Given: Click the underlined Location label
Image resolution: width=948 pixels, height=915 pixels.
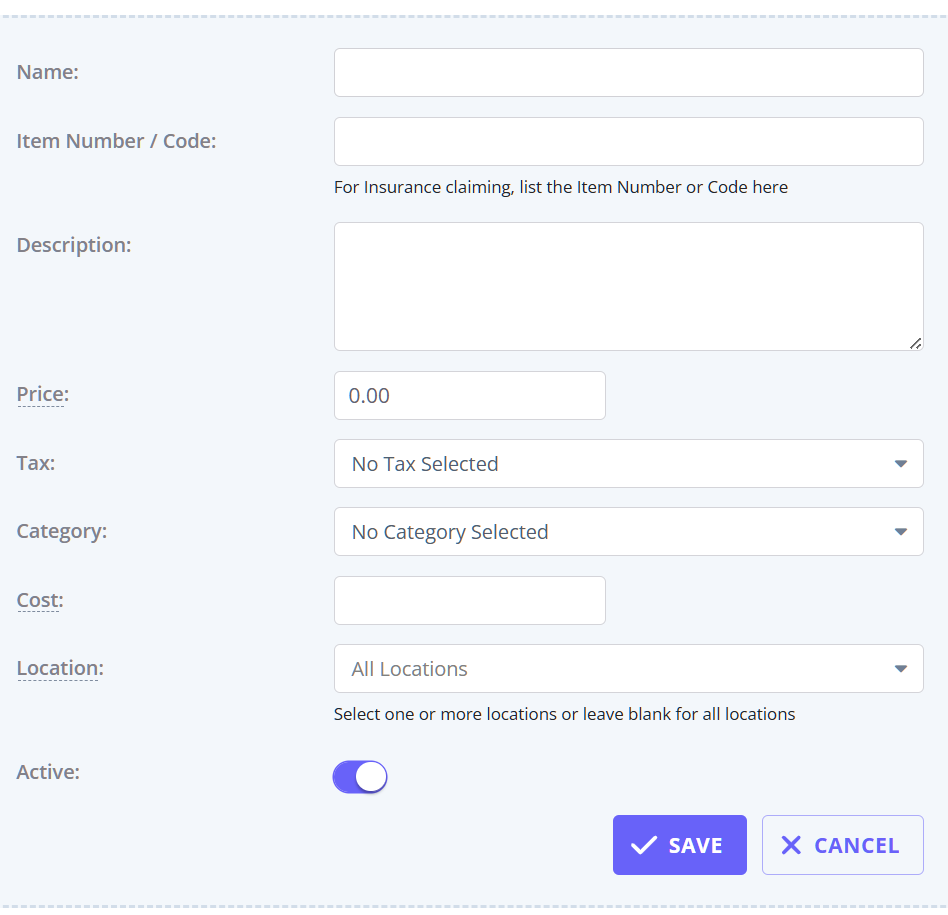Looking at the screenshot, I should pyautogui.click(x=58, y=669).
